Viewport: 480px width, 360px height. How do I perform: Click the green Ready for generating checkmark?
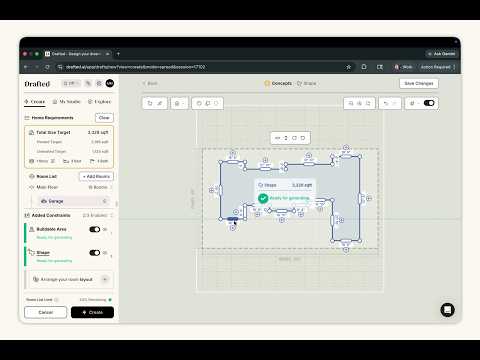263,198
